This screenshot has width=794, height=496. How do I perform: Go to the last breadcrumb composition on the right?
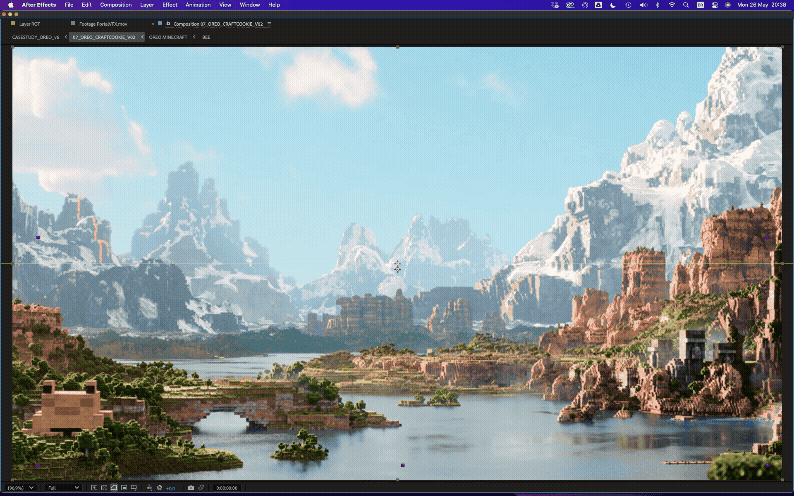click(x=206, y=37)
